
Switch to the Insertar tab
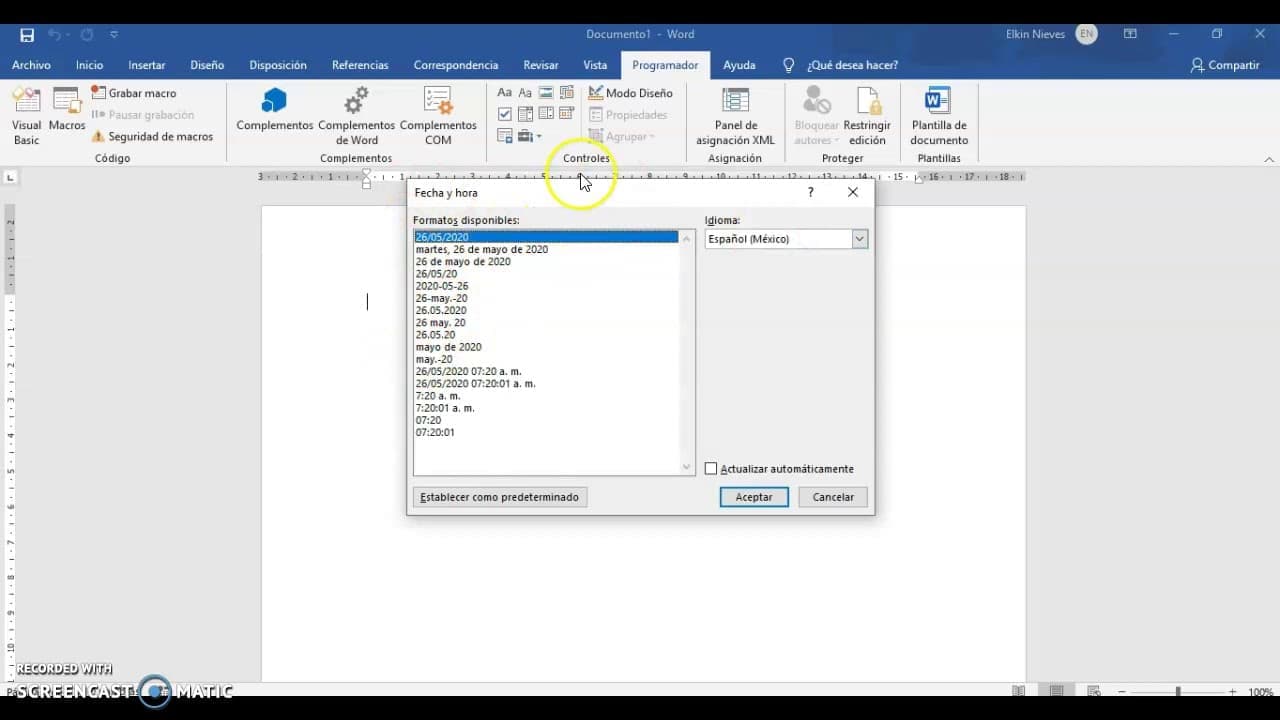147,65
